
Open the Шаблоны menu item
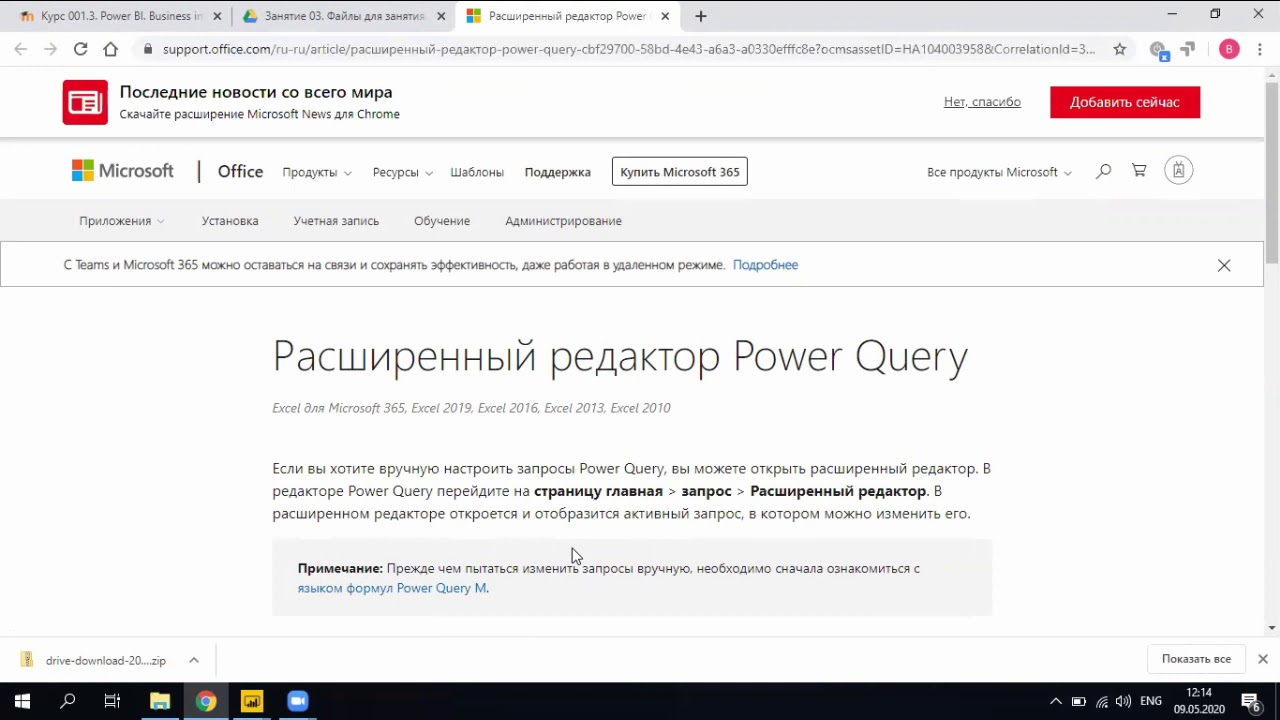pos(477,172)
